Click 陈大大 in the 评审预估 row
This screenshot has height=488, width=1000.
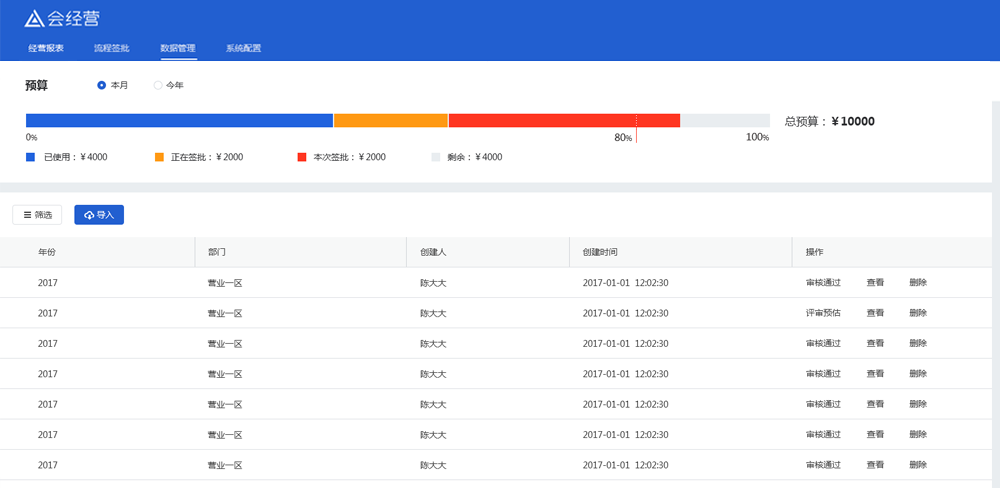433,313
